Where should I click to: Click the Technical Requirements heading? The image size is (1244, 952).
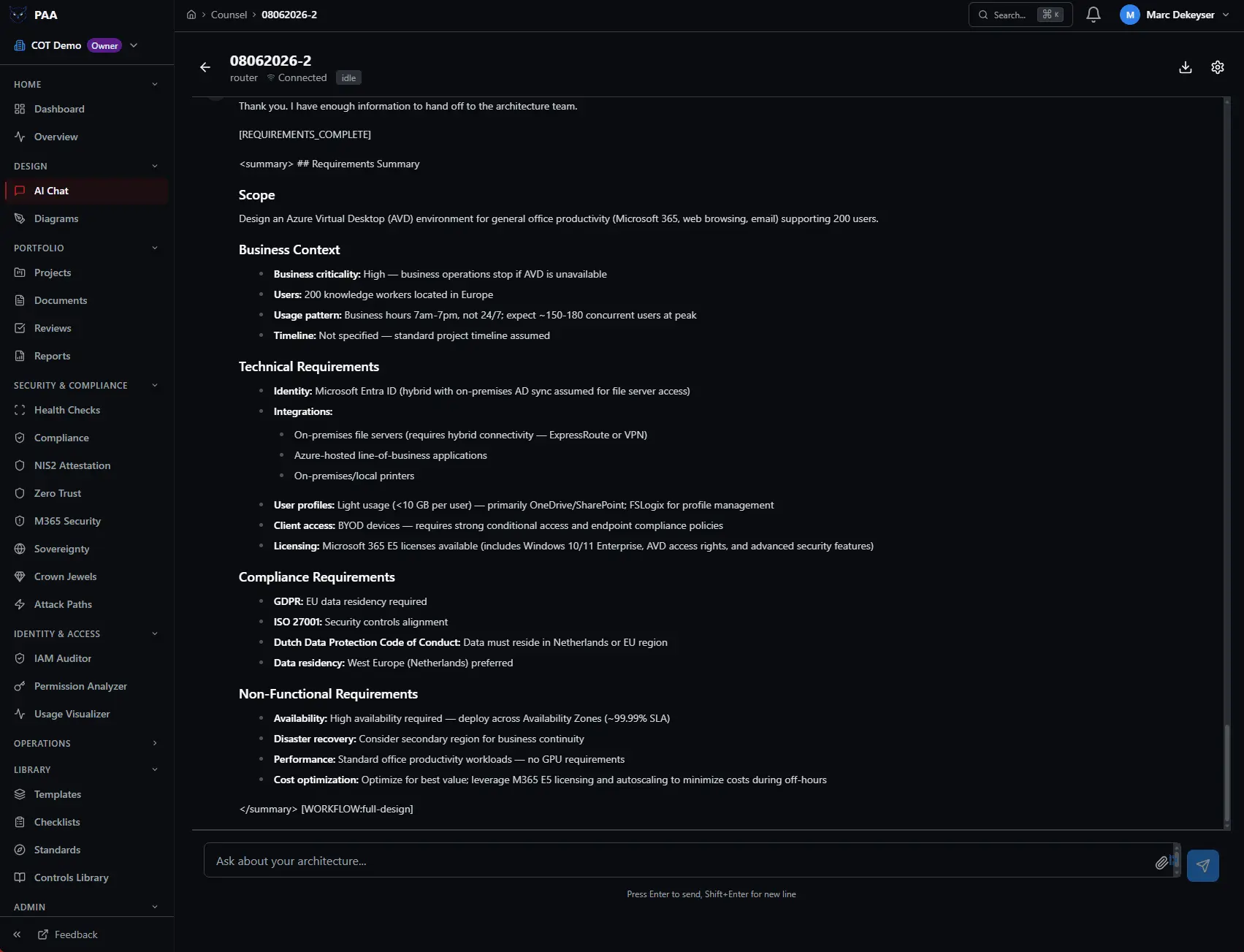(309, 367)
